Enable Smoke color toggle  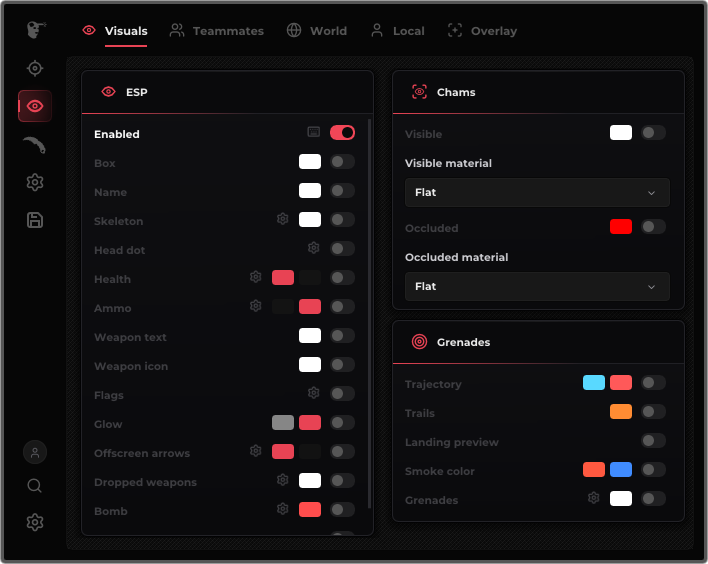coord(653,470)
